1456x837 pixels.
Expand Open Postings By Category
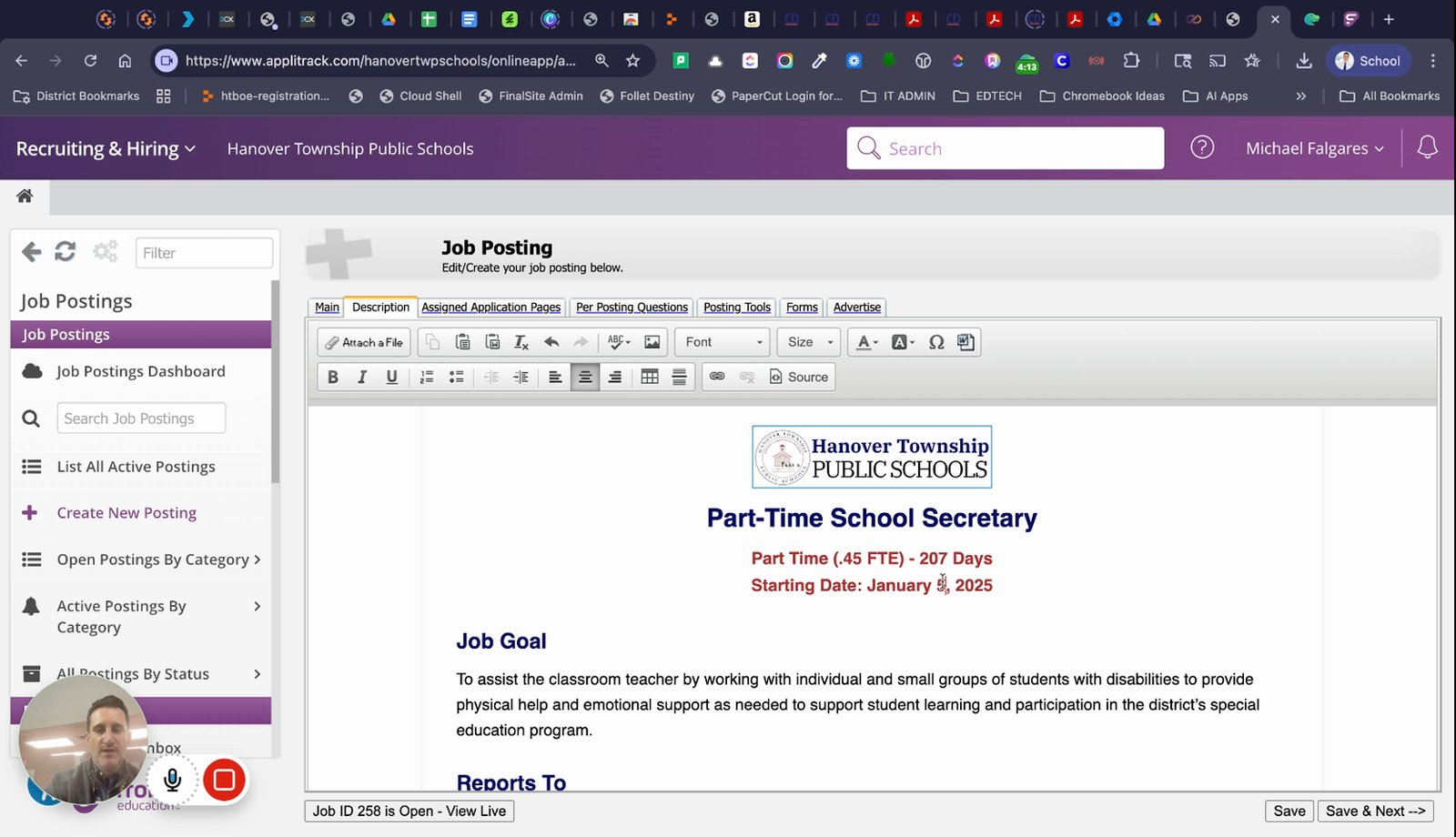click(141, 560)
